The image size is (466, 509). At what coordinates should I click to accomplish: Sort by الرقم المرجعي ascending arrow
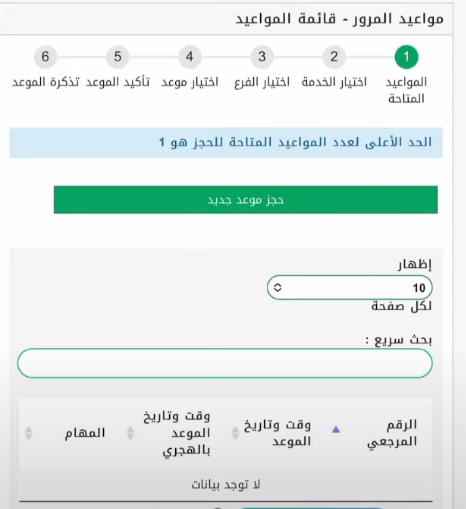tap(336, 429)
